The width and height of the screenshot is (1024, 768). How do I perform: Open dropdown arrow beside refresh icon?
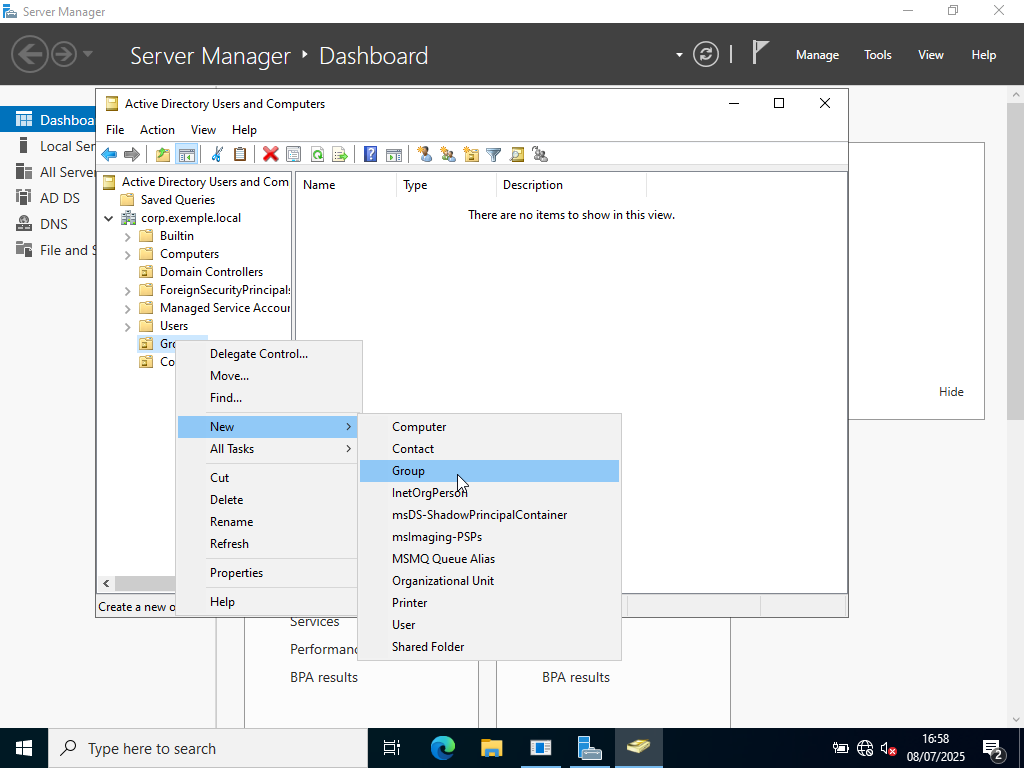click(x=679, y=55)
